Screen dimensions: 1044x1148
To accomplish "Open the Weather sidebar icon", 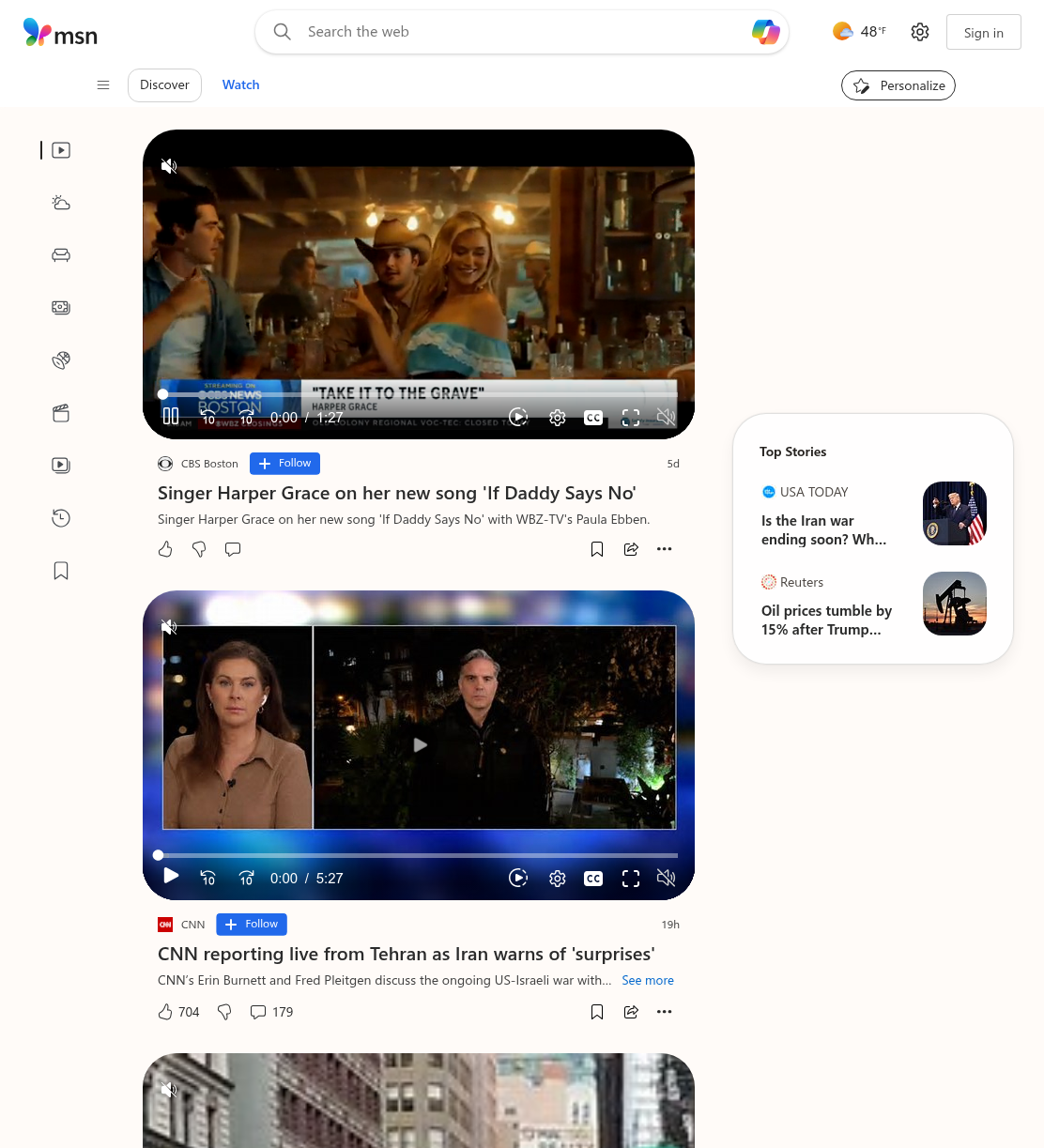I will 61,203.
